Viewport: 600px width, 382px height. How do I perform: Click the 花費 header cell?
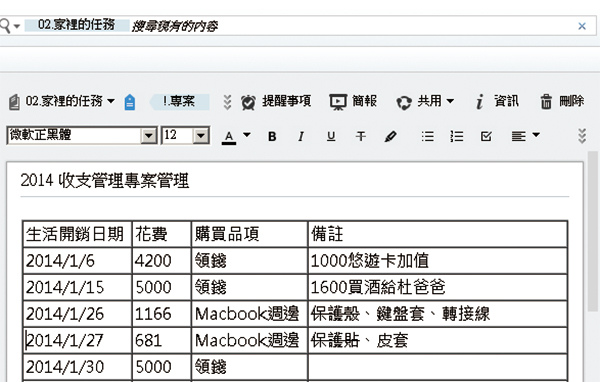pos(161,234)
